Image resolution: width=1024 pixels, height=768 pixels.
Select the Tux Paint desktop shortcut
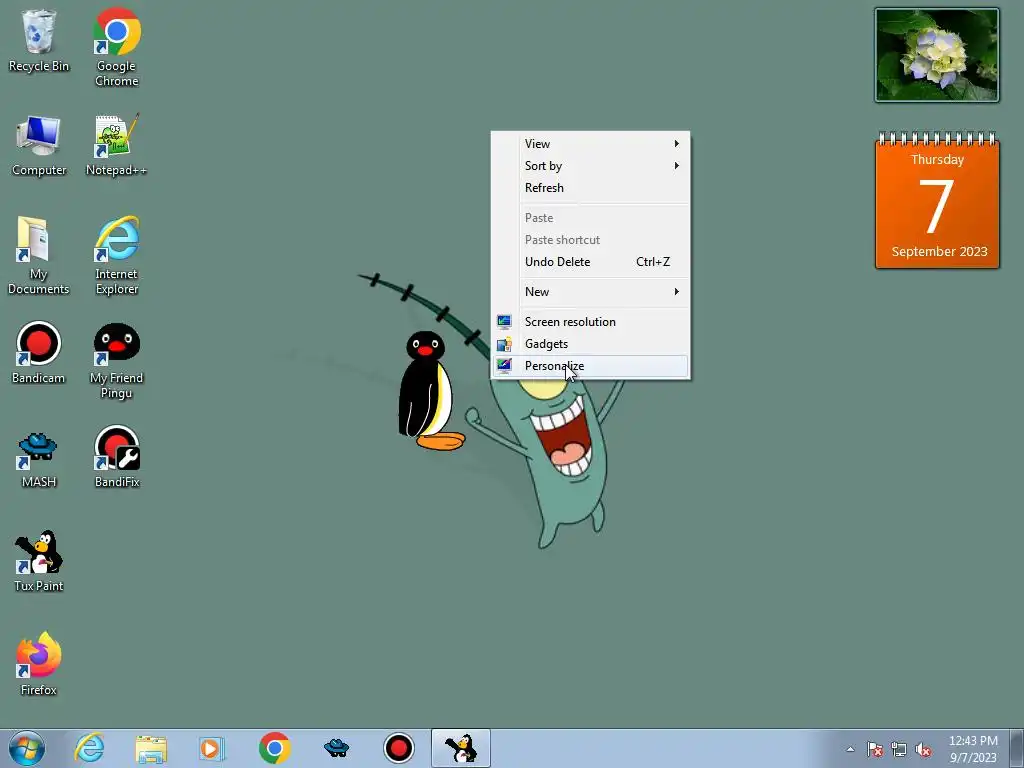click(x=39, y=561)
